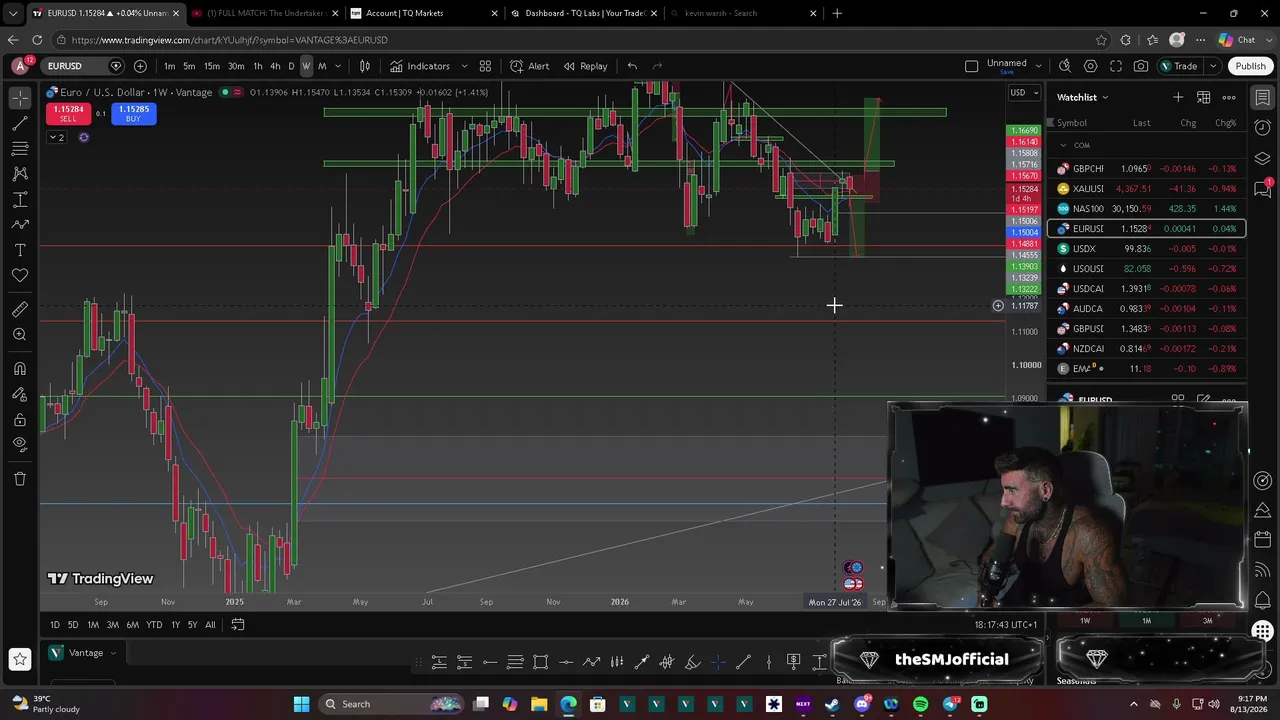The width and height of the screenshot is (1280, 720).
Task: Open the heart icons tool
Action: 20,275
